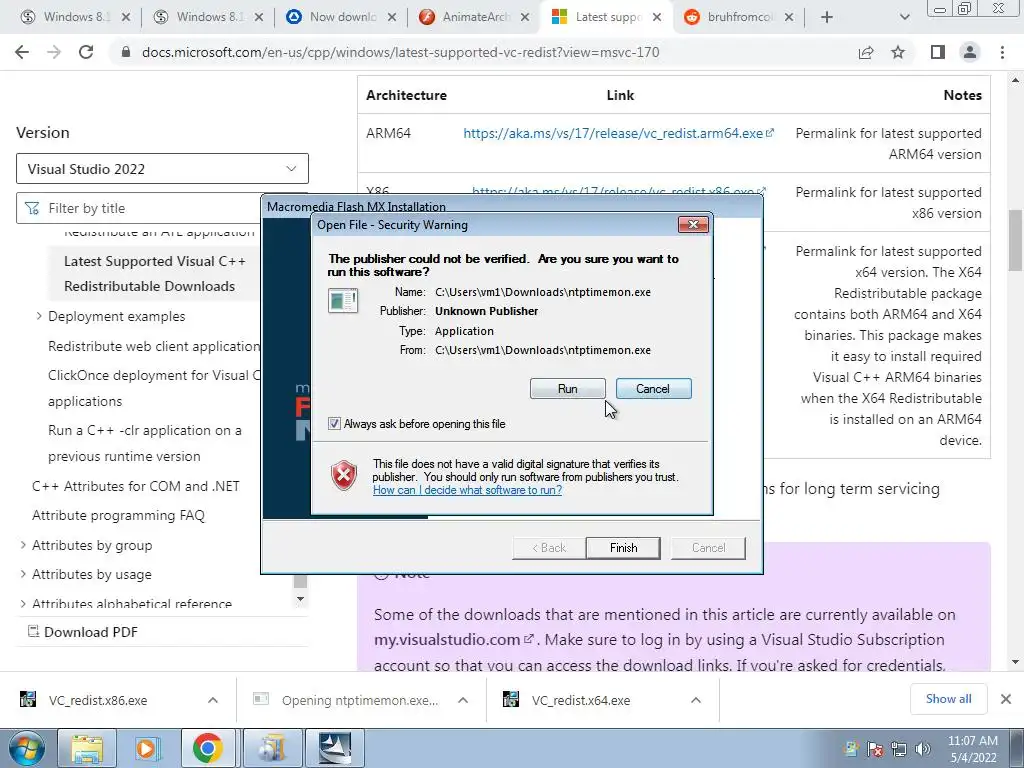Open Windows Explorer from the taskbar
Image resolution: width=1024 pixels, height=768 pixels.
click(x=86, y=748)
